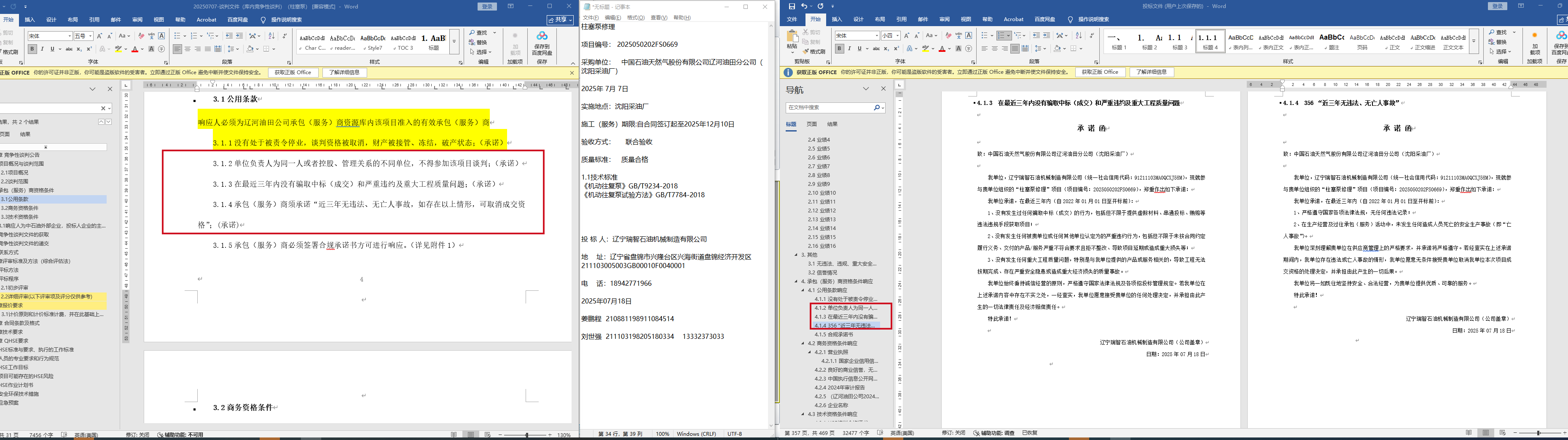1568x440 pixels.
Task: Click the 共享 share button in the left Word window
Action: [560, 20]
